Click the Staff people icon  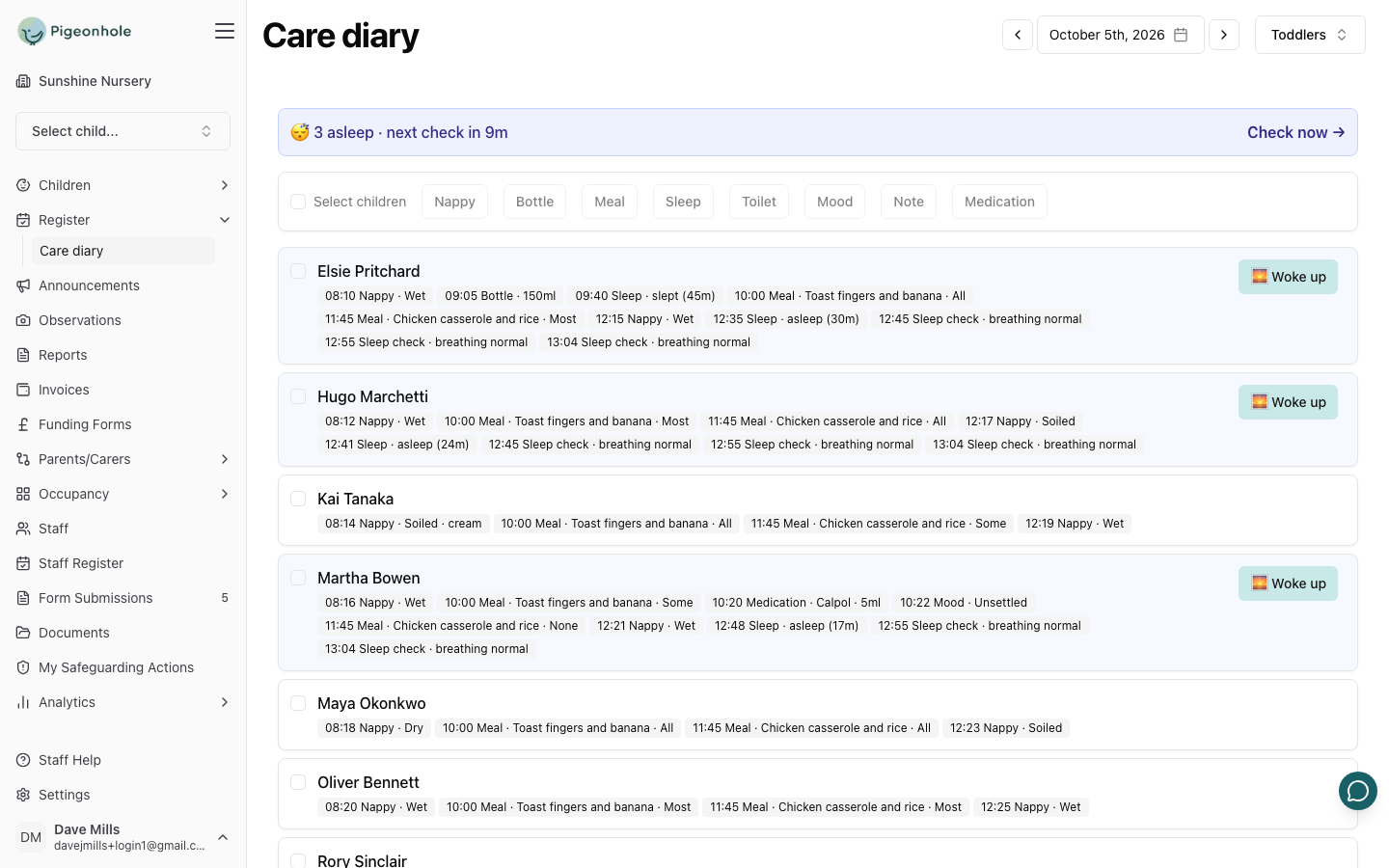[x=23, y=529]
